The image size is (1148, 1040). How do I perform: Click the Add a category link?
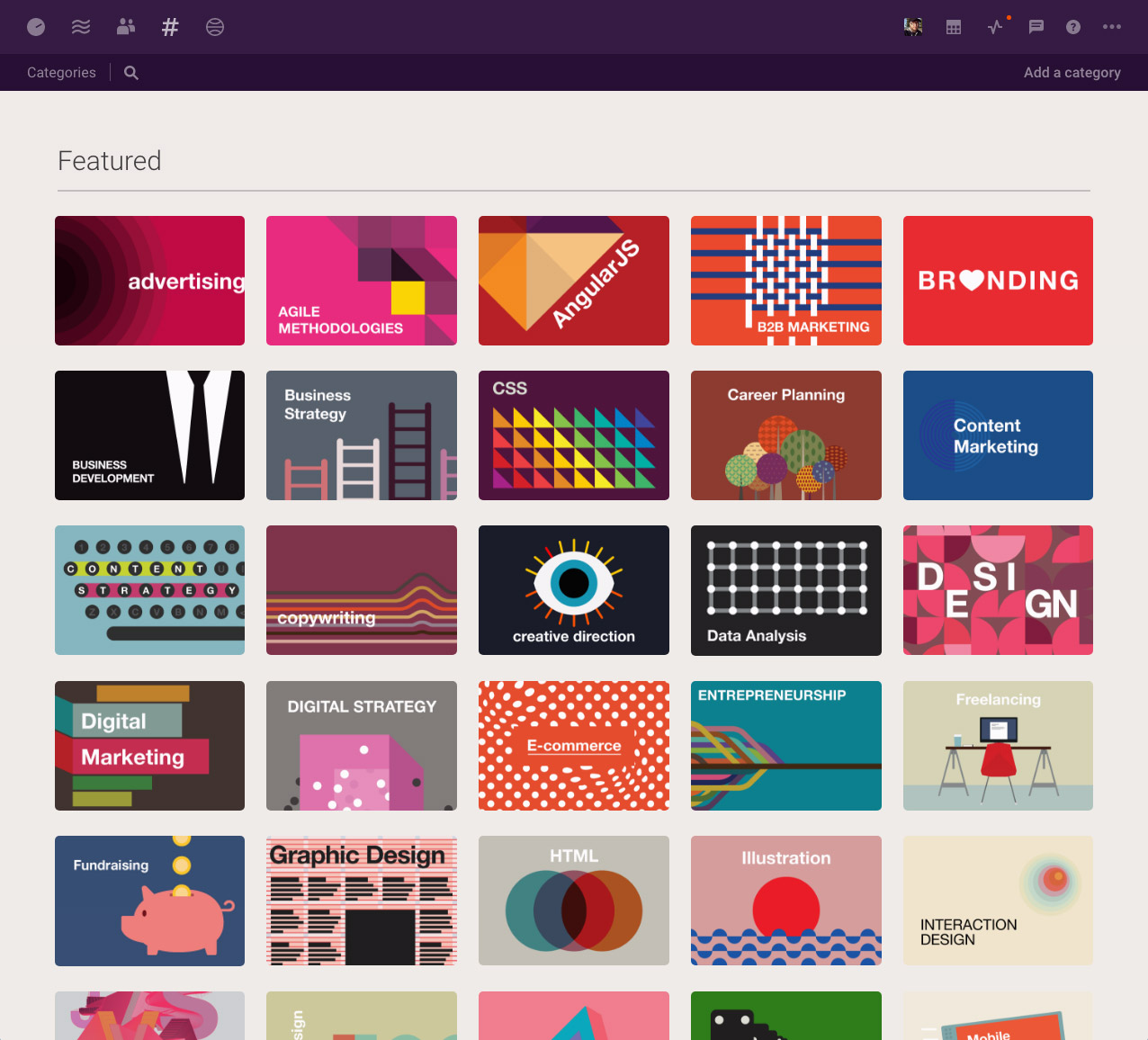click(x=1072, y=73)
